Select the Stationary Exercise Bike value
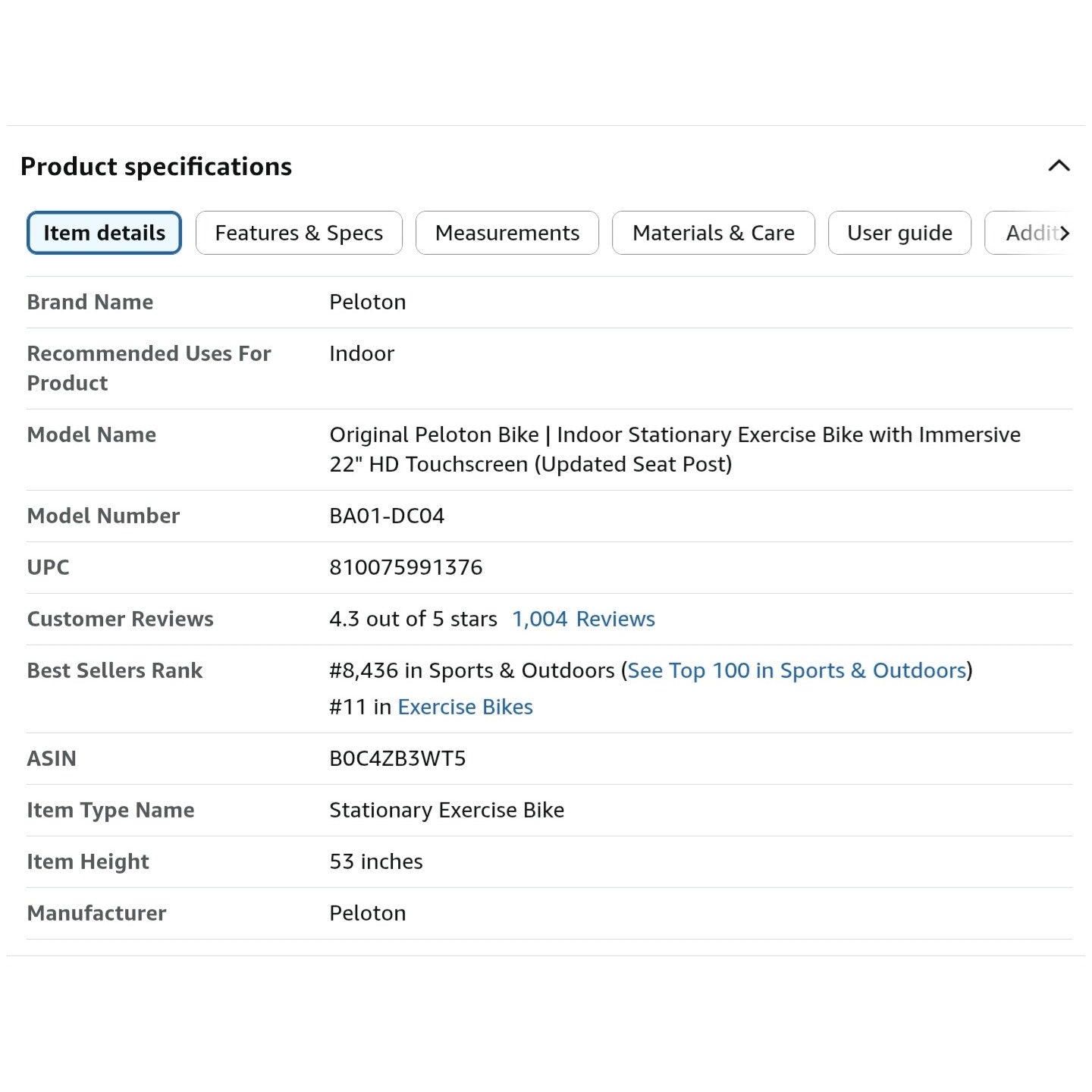 click(x=447, y=810)
